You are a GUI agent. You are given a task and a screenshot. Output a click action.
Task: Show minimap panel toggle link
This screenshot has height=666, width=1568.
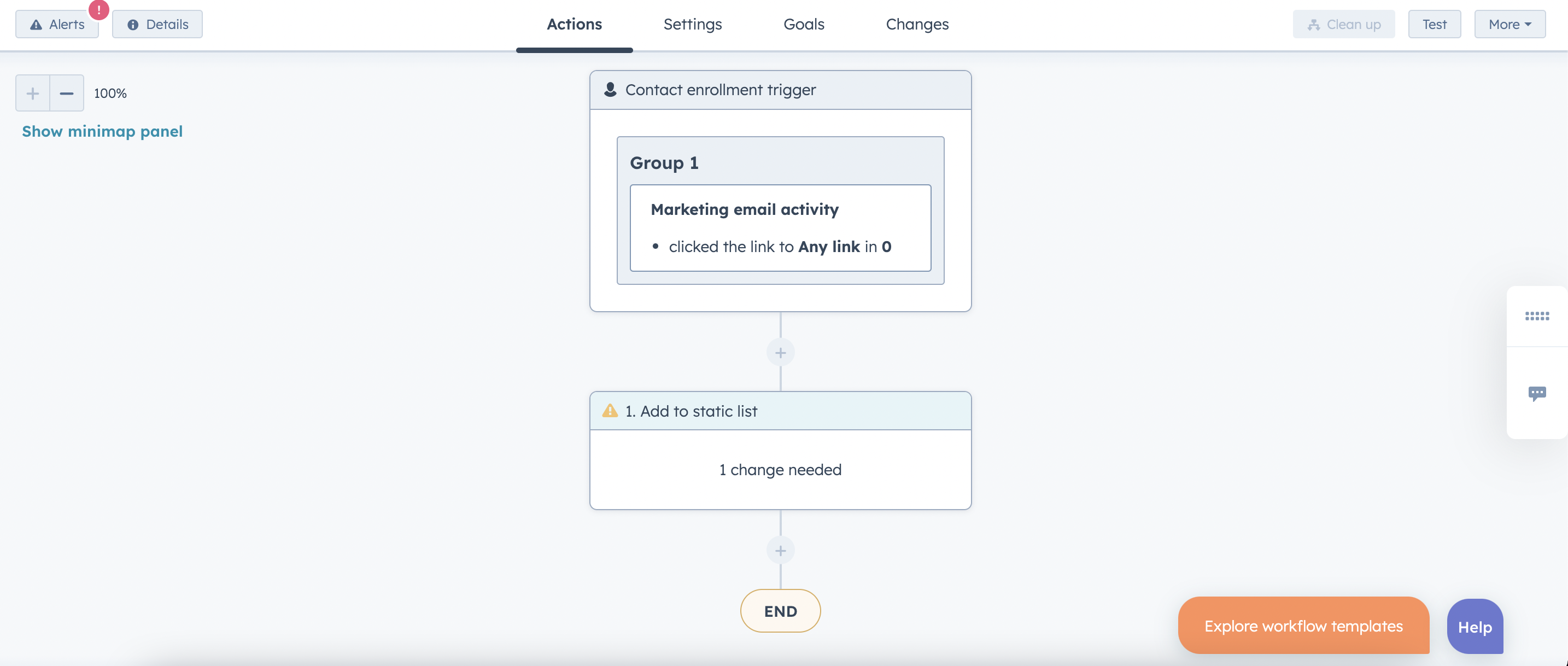tap(102, 130)
